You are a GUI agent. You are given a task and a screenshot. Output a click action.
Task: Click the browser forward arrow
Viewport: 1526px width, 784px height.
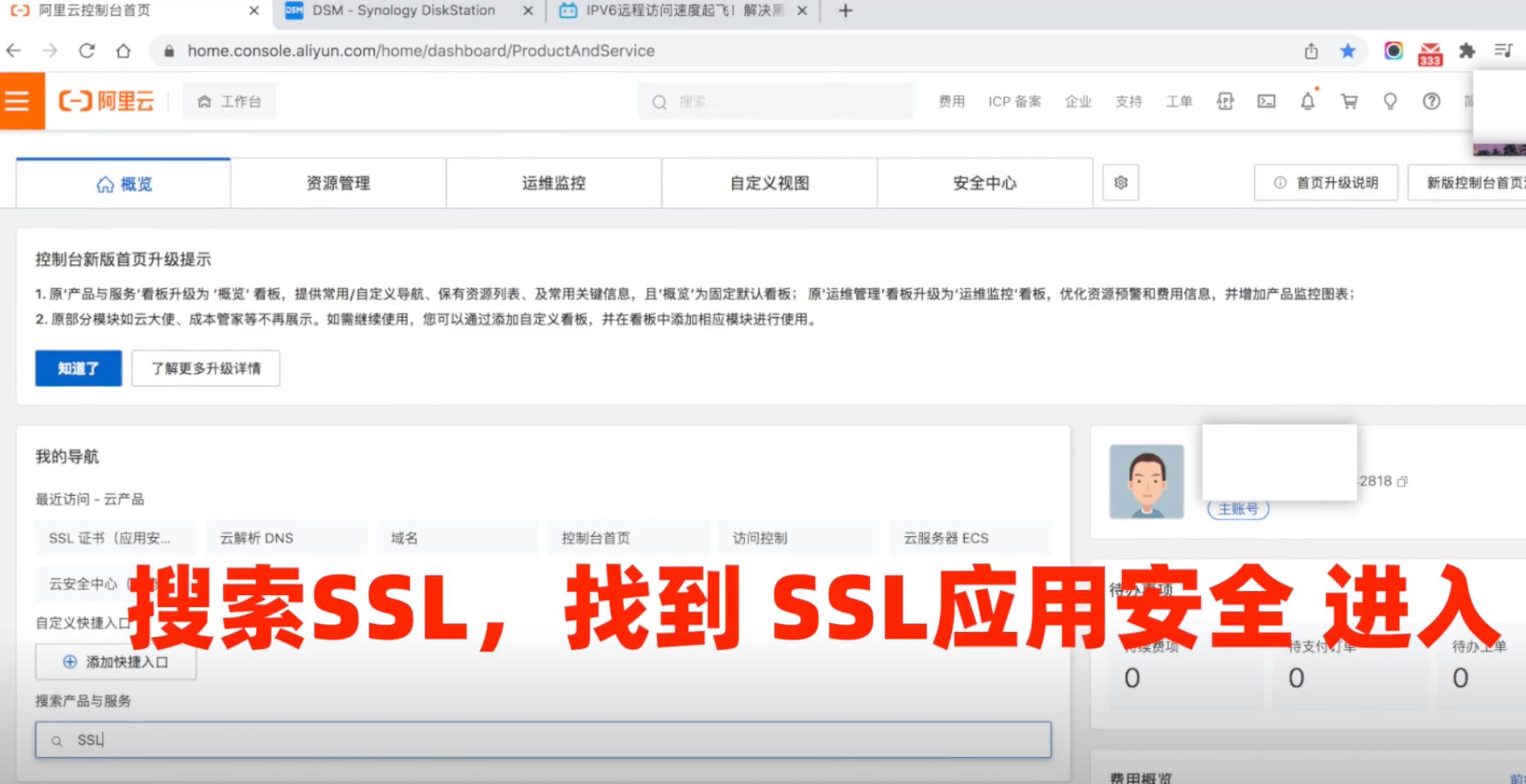pyautogui.click(x=50, y=51)
